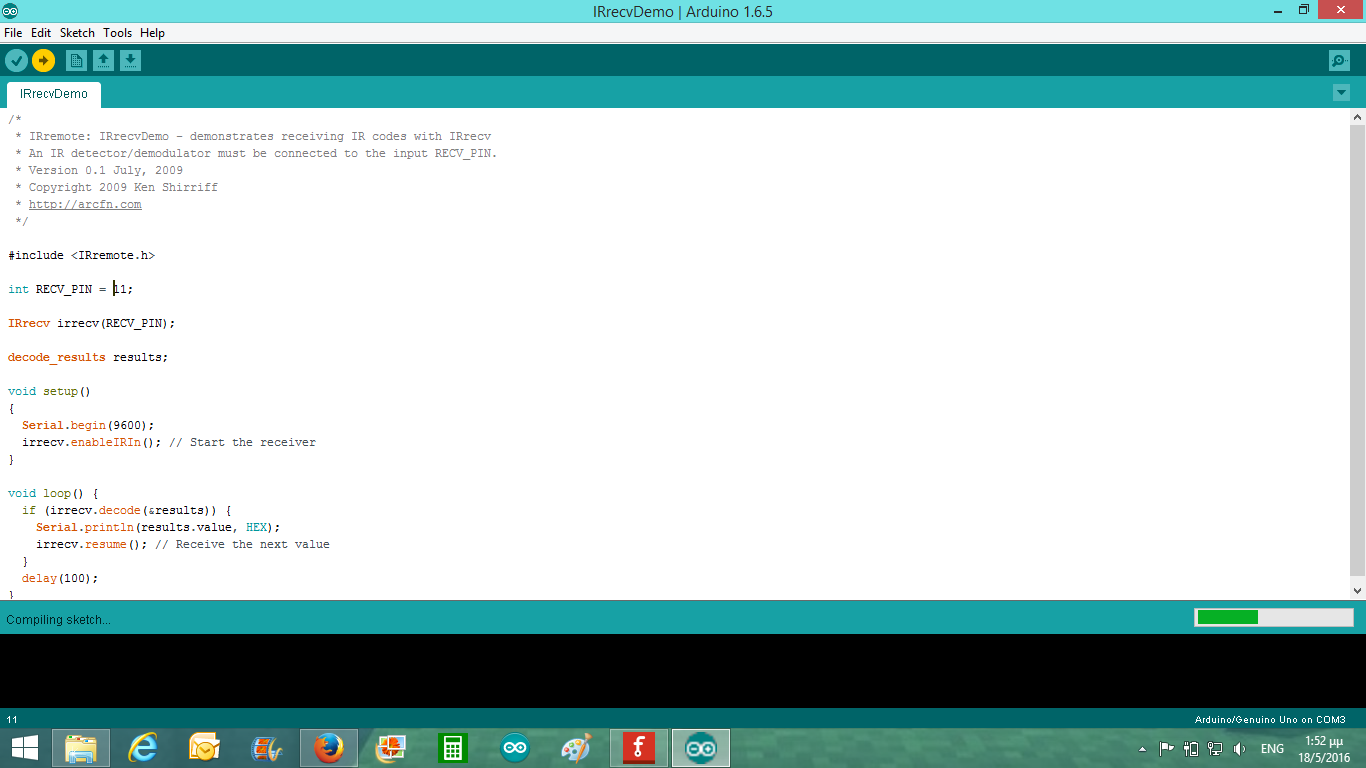Screen dimensions: 1366x768
Task: Click "Arduino/Genuino Uno on COM3" in the status bar
Action: (1270, 720)
